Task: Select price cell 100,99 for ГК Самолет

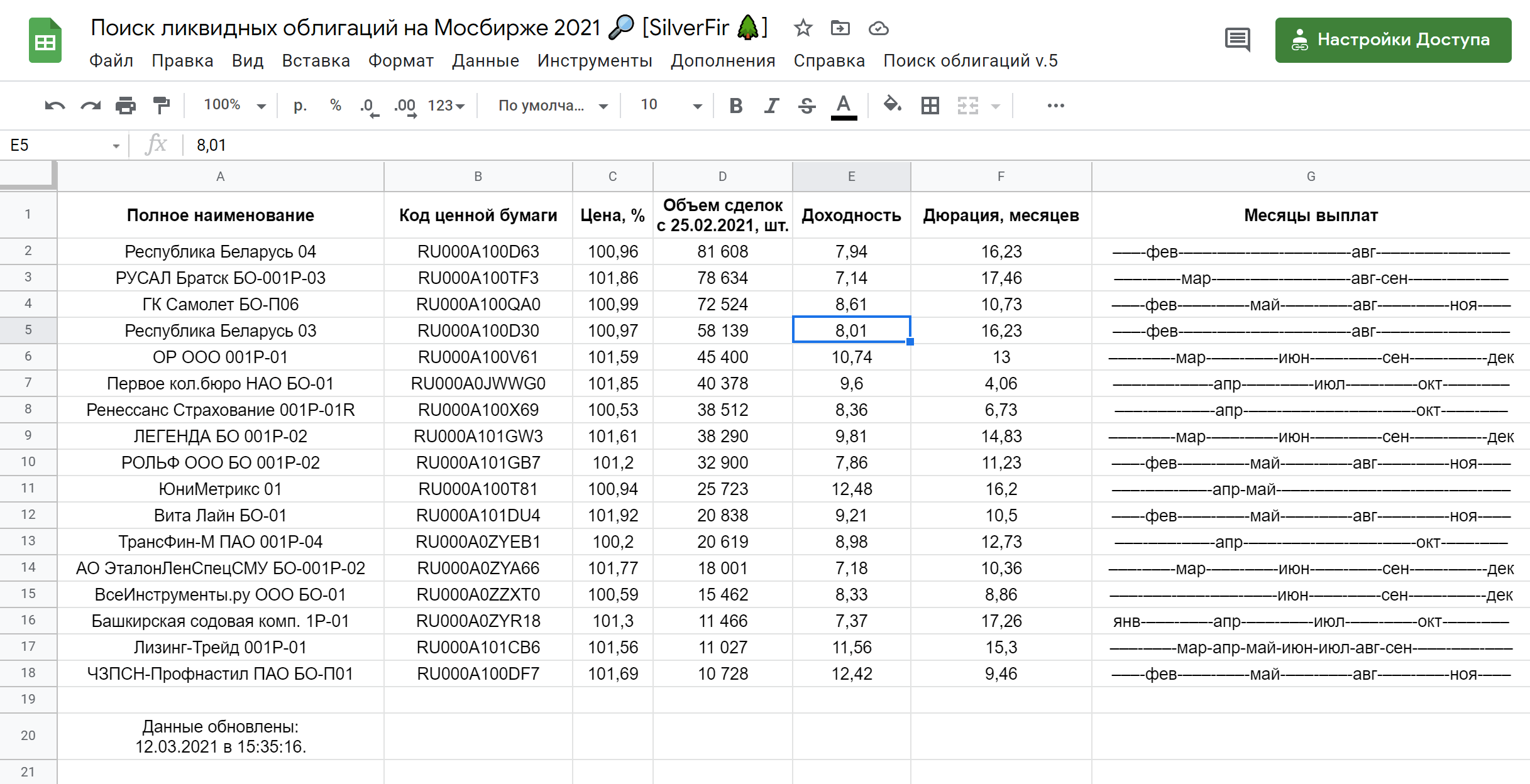Action: [613, 304]
